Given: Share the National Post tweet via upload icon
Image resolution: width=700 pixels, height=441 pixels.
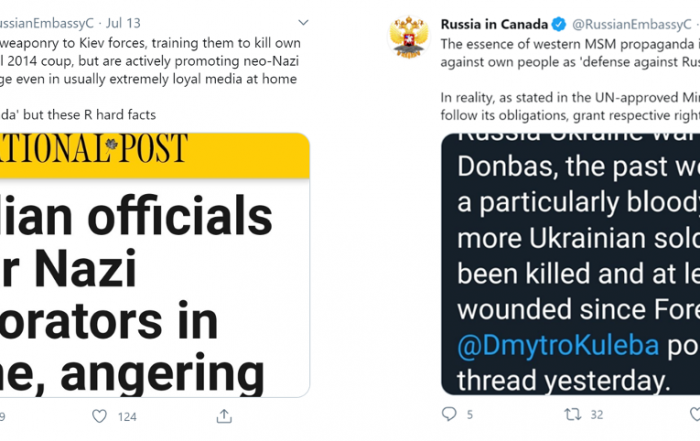Looking at the screenshot, I should click(224, 416).
